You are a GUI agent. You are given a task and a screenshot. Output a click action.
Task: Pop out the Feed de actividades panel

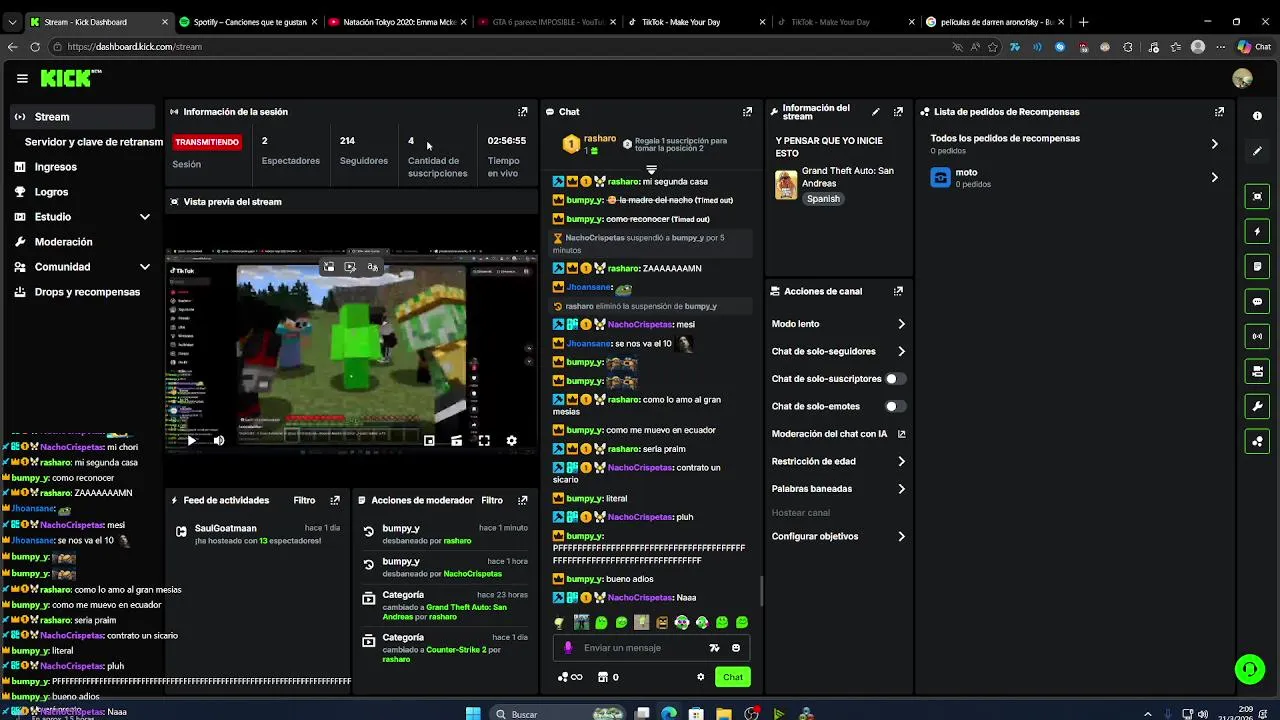335,500
